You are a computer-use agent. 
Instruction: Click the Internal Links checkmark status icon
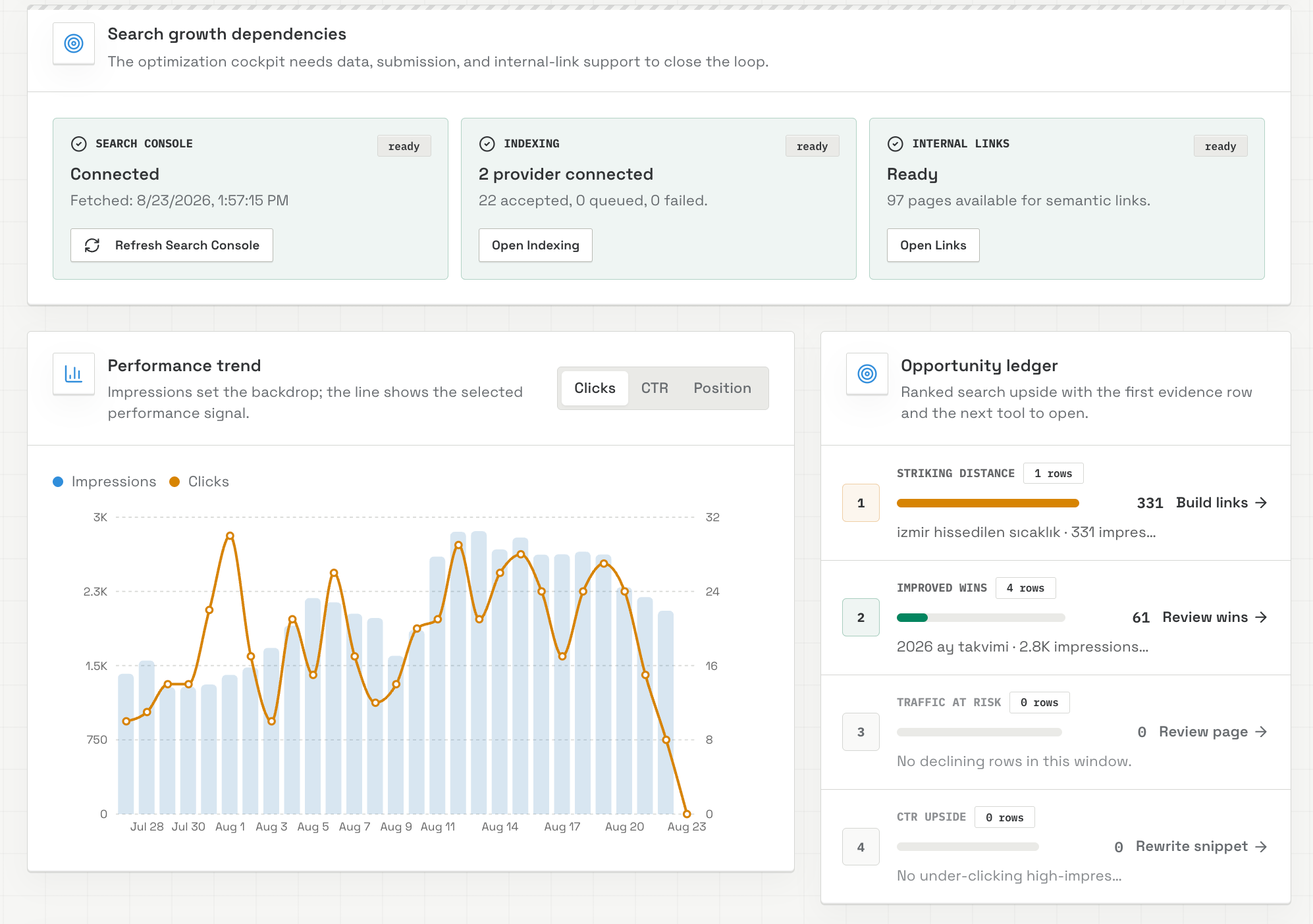point(896,143)
